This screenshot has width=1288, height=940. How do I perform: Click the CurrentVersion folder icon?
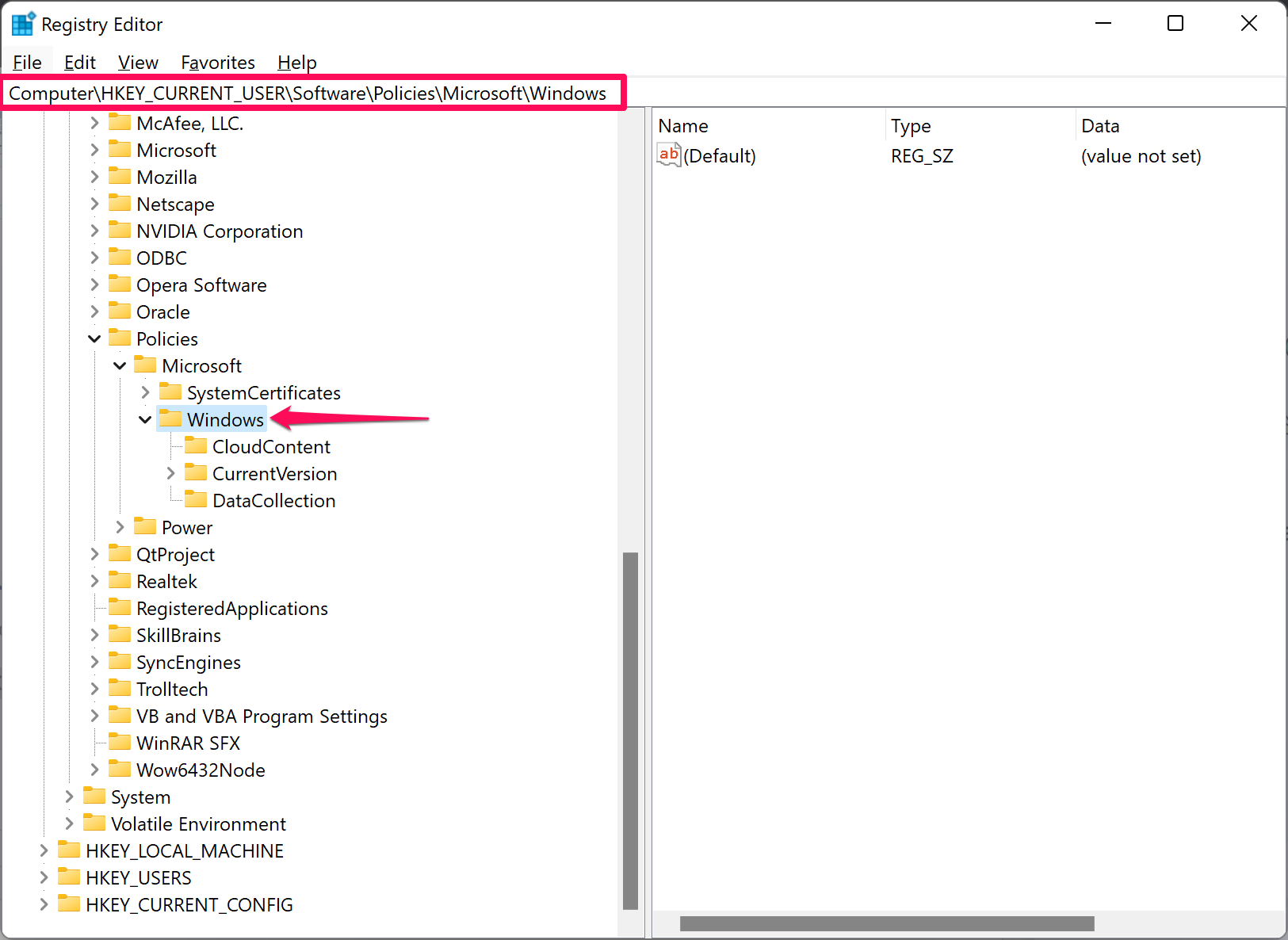[x=196, y=472]
